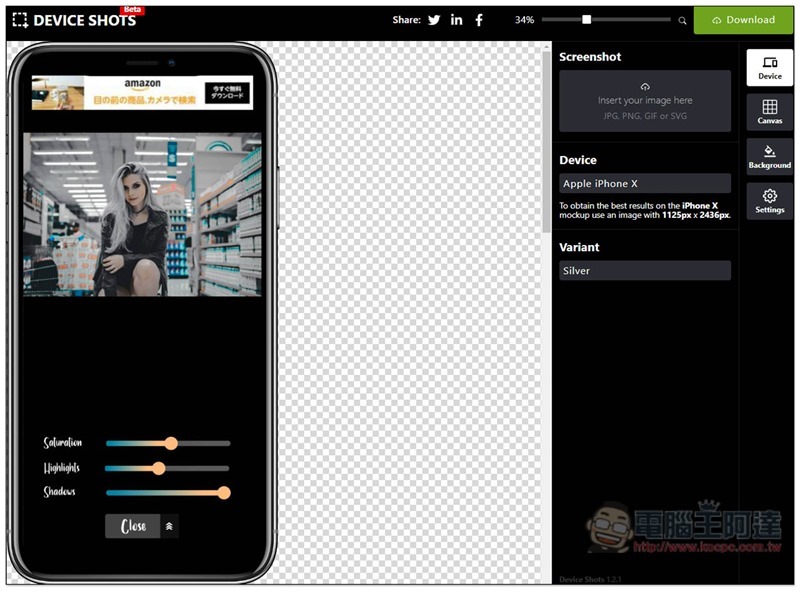Click the zoom magnifier icon

point(682,20)
